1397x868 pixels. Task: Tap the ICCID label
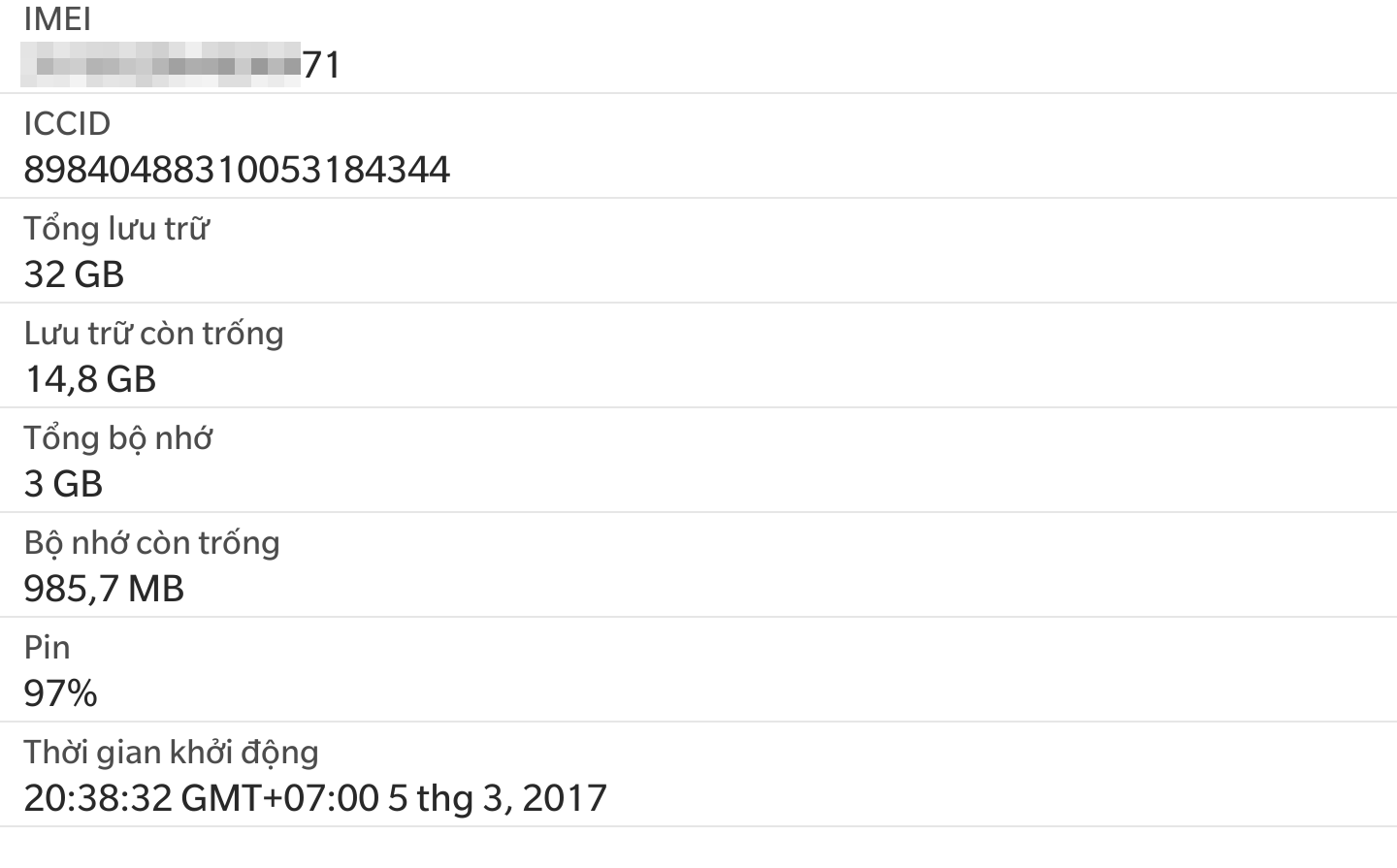point(67,124)
